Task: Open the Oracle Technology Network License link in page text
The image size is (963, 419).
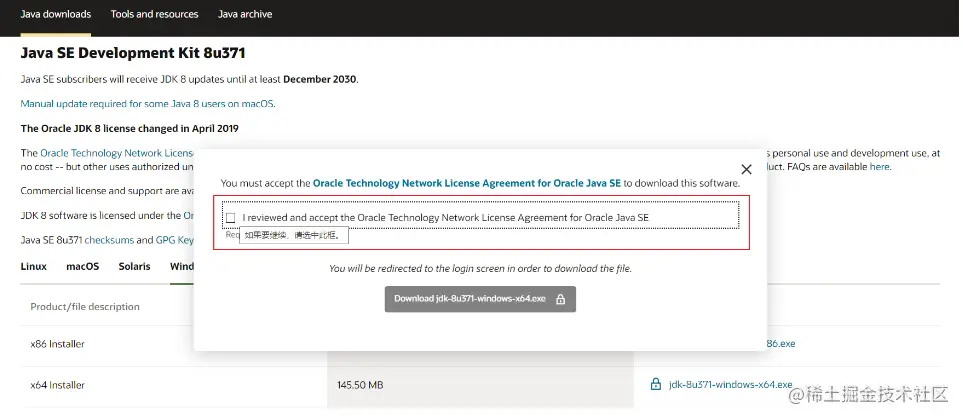Action: 117,153
